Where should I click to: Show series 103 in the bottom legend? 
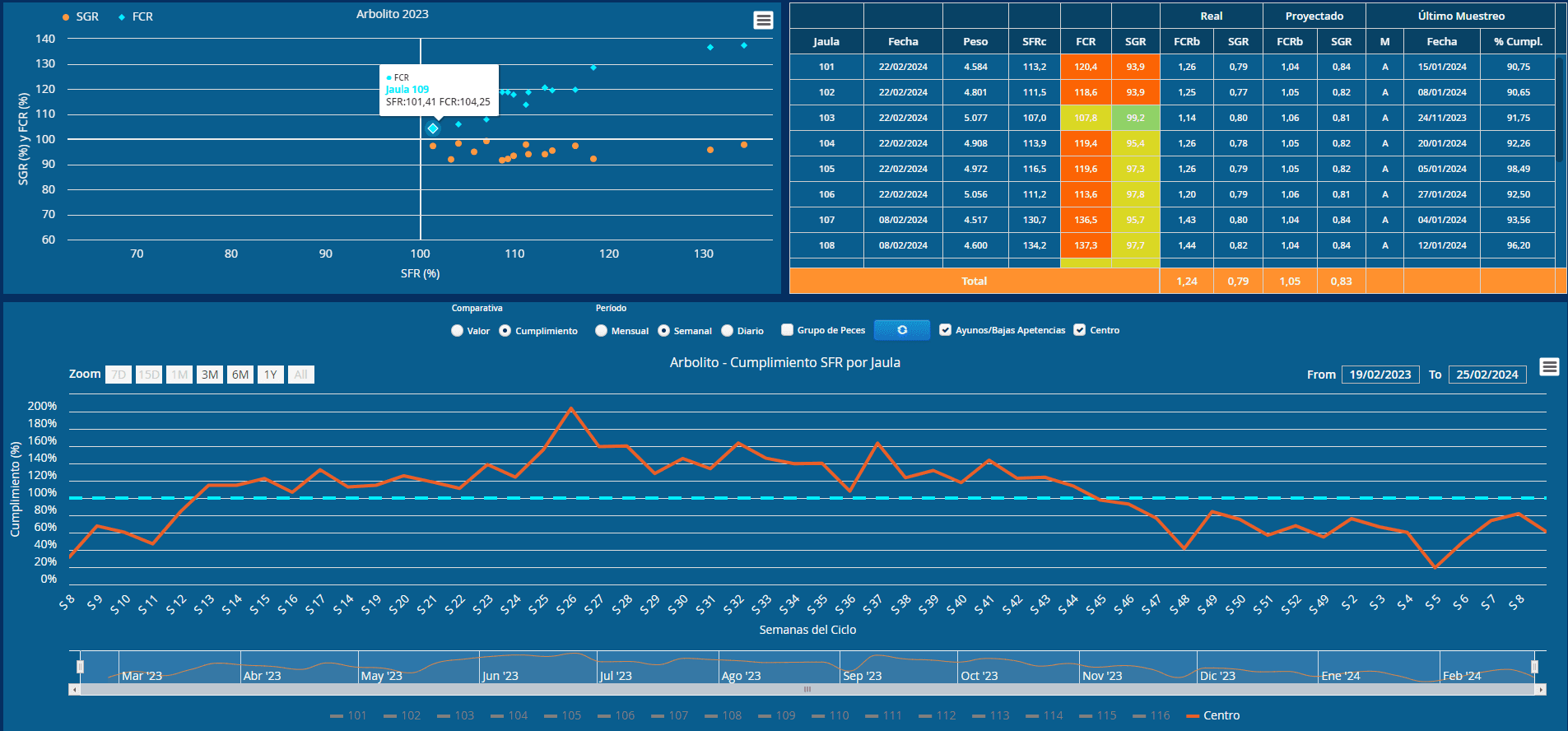click(455, 715)
